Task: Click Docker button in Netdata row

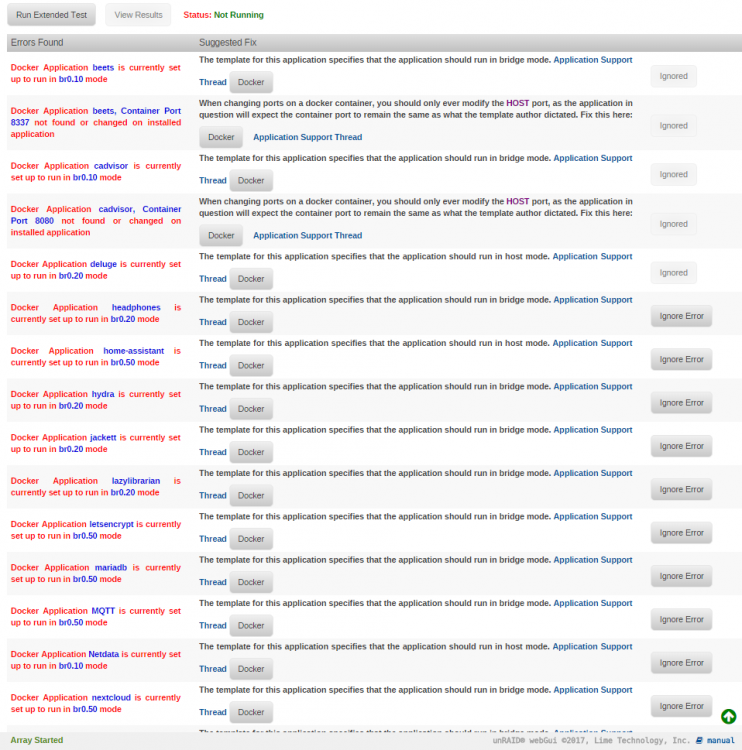Action: point(251,669)
